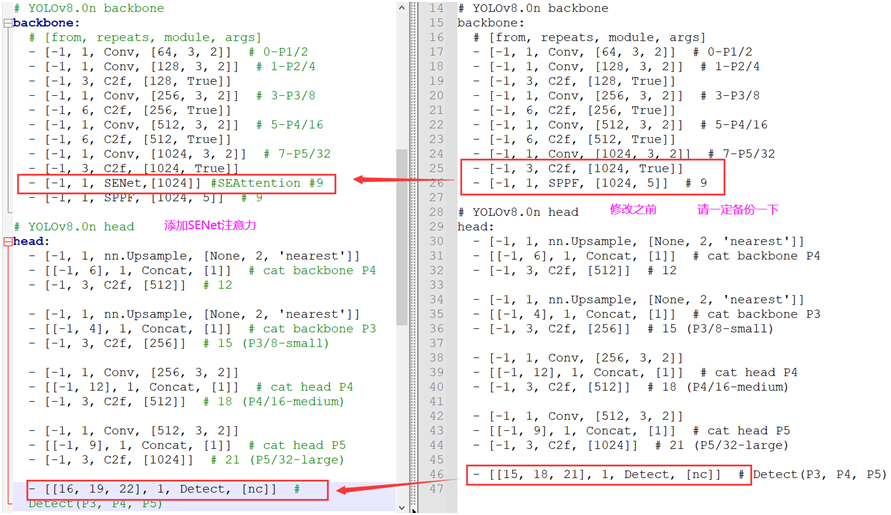
Task: Click line number 17 in gutter
Action: pos(436,52)
